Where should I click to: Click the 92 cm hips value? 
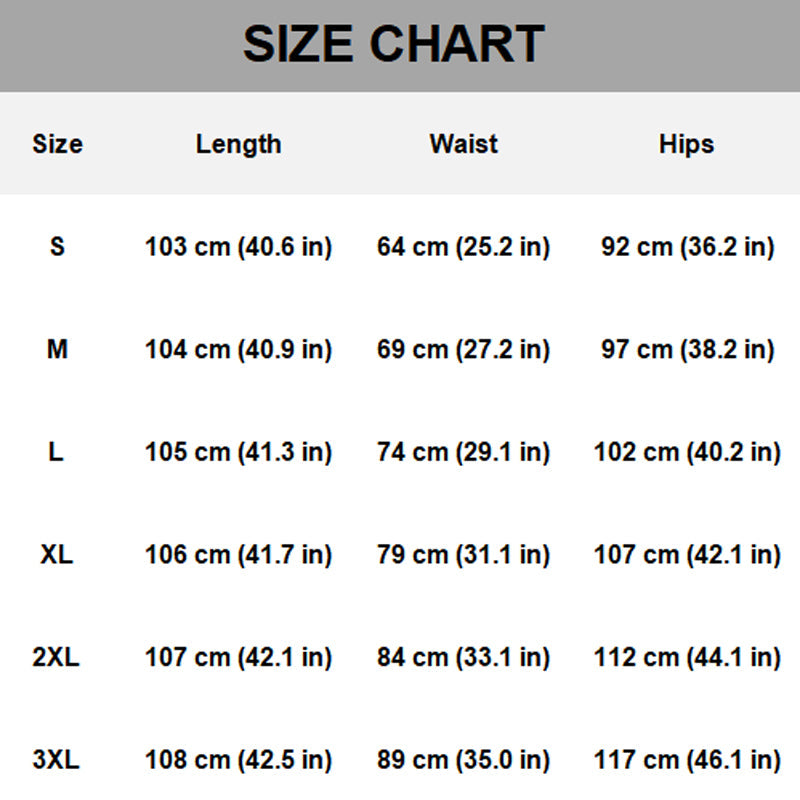pos(687,247)
